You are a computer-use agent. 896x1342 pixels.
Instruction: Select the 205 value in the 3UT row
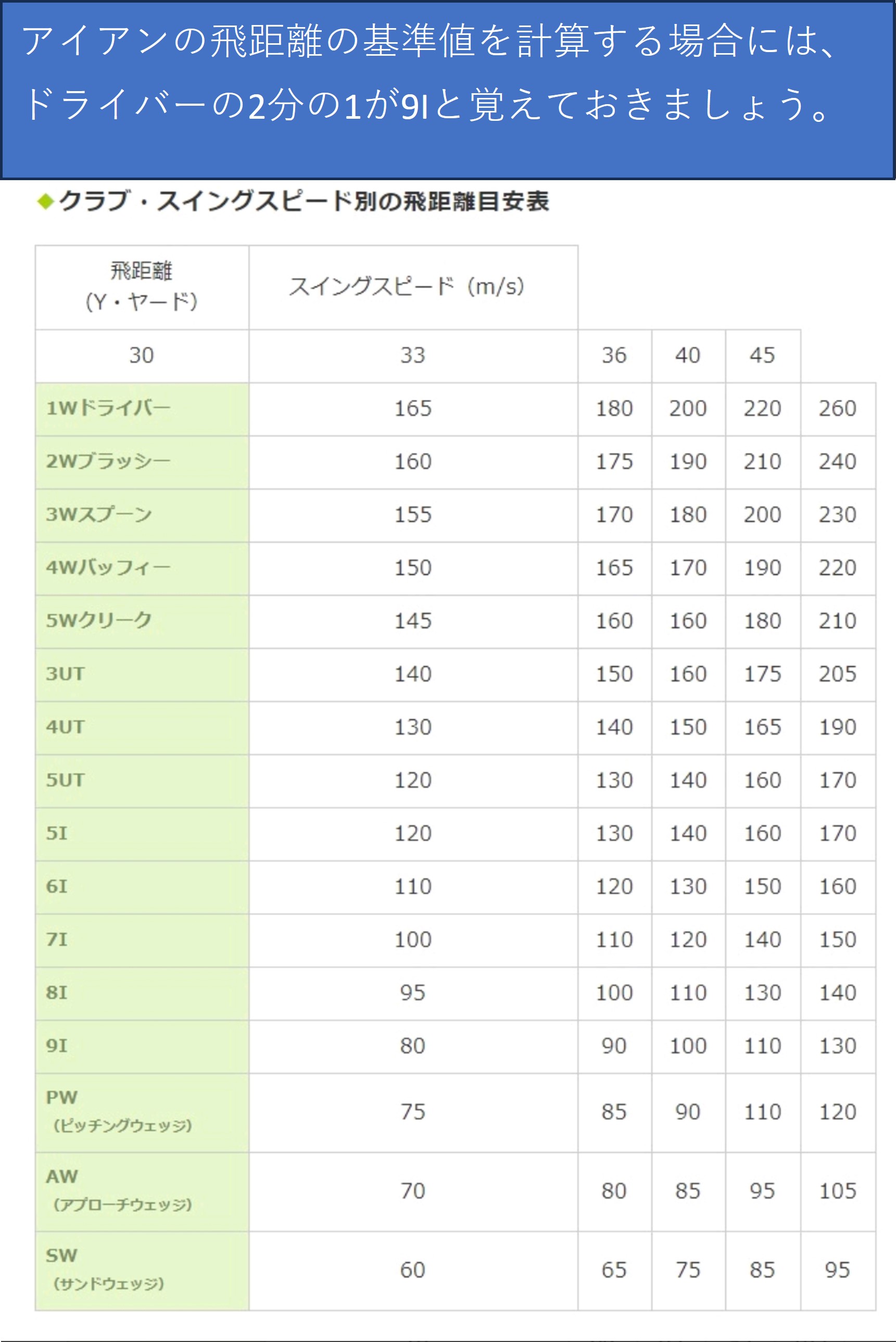(837, 674)
